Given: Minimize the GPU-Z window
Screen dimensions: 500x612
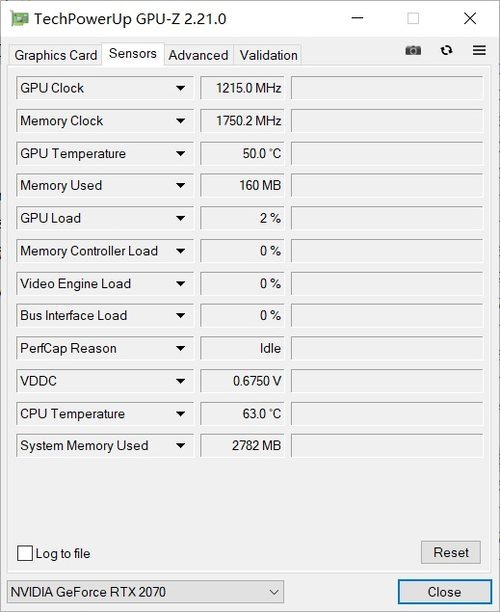Looking at the screenshot, I should coord(357,18).
